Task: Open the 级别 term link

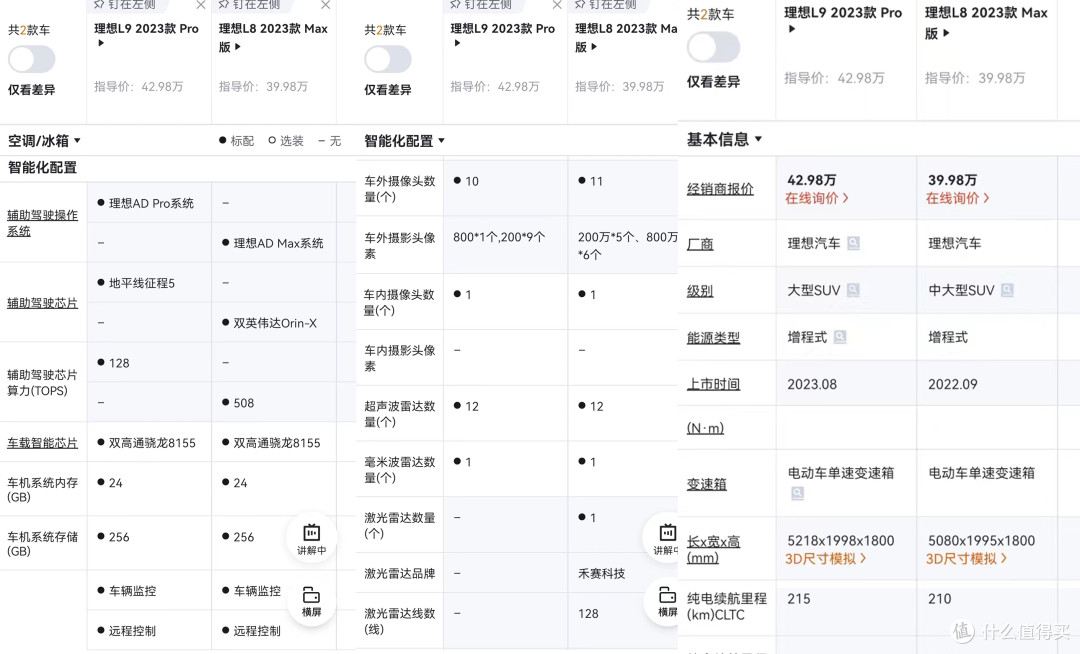Action: [x=700, y=291]
